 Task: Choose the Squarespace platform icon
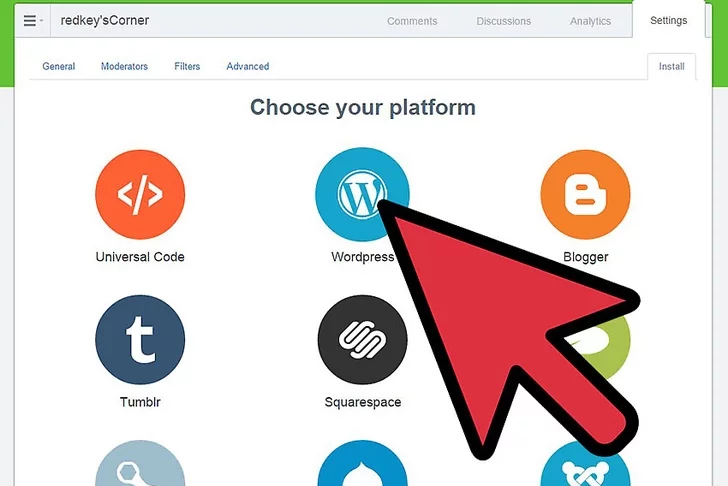pyautogui.click(x=362, y=340)
